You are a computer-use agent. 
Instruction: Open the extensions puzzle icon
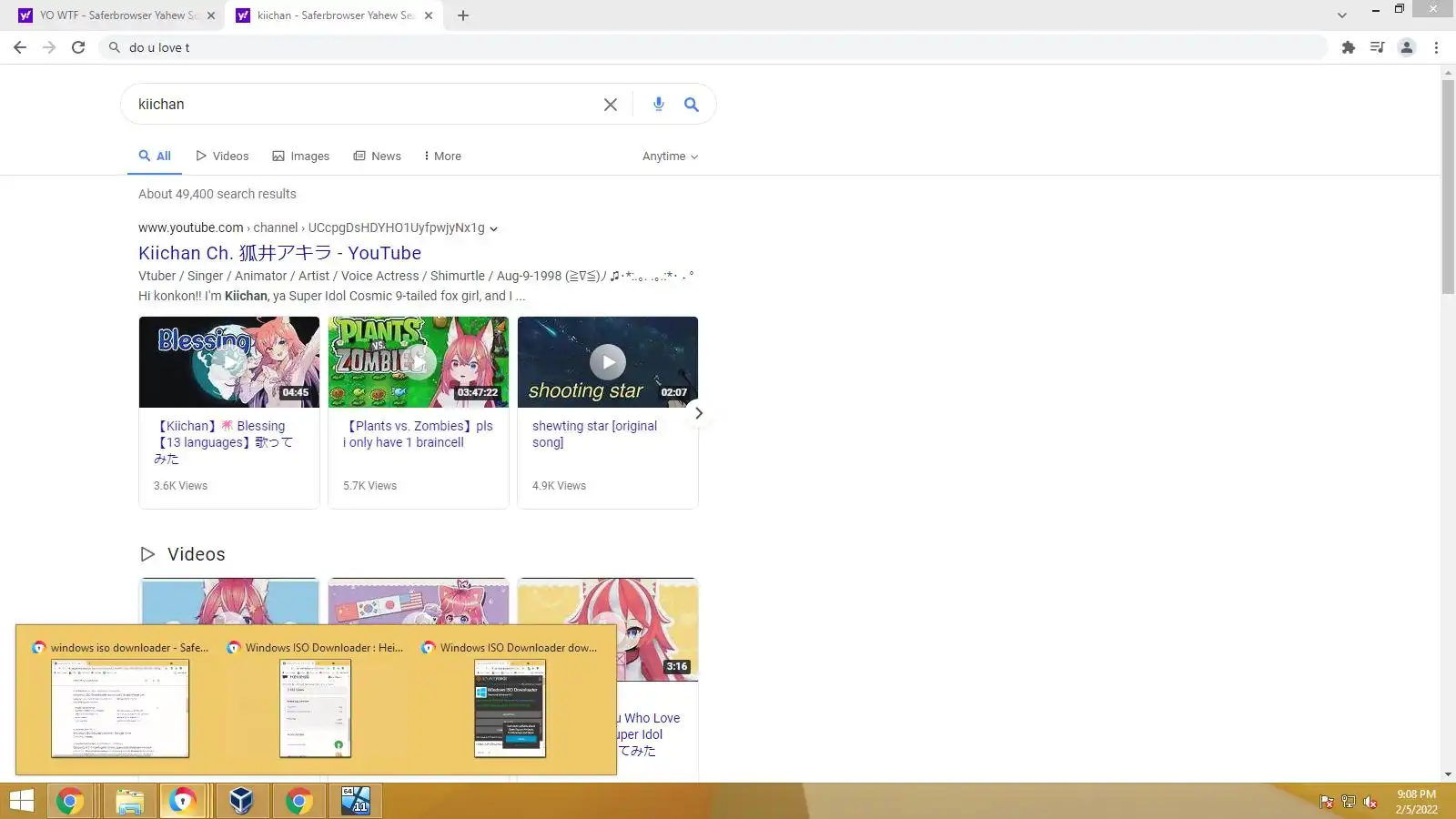point(1349,47)
